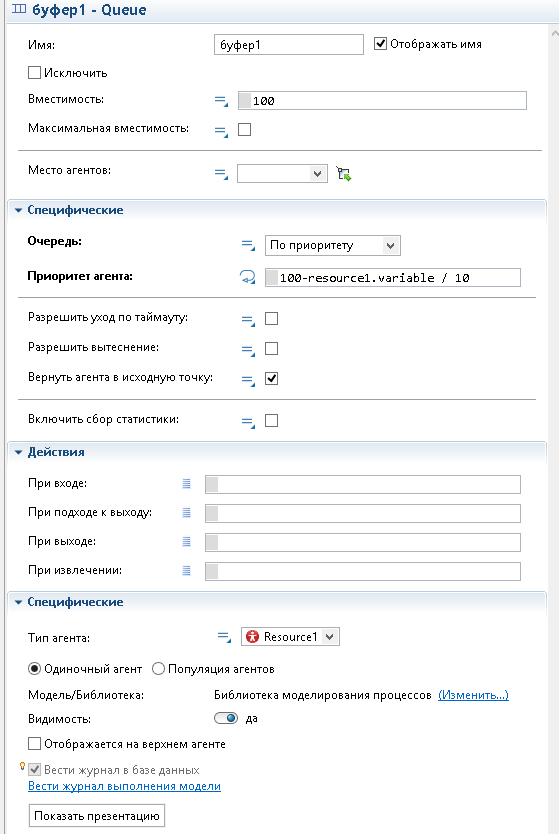The width and height of the screenshot is (559, 834).
Task: Click the graphical picker icon next to Место агентов
Action: point(344,173)
